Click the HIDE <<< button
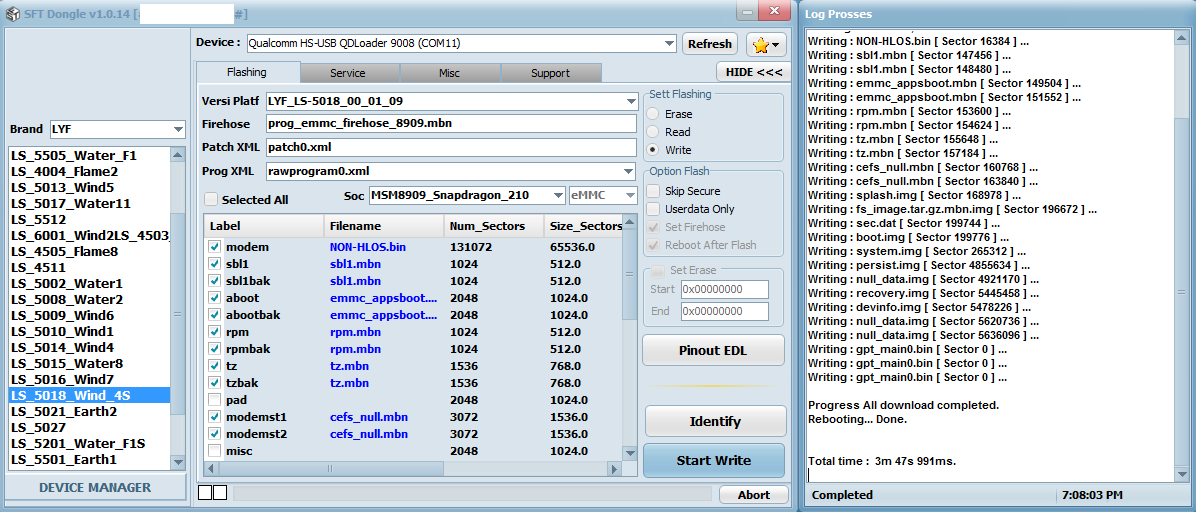 (x=752, y=72)
